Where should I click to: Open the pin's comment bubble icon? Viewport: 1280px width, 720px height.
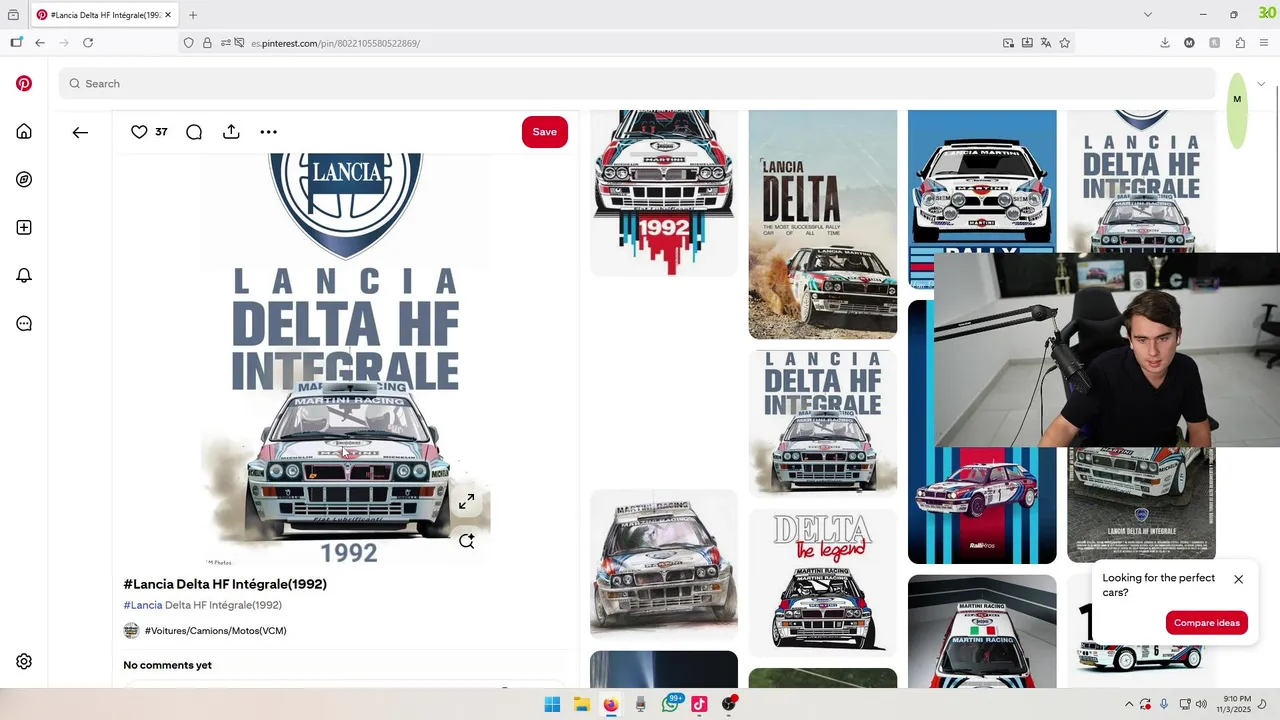pyautogui.click(x=194, y=132)
